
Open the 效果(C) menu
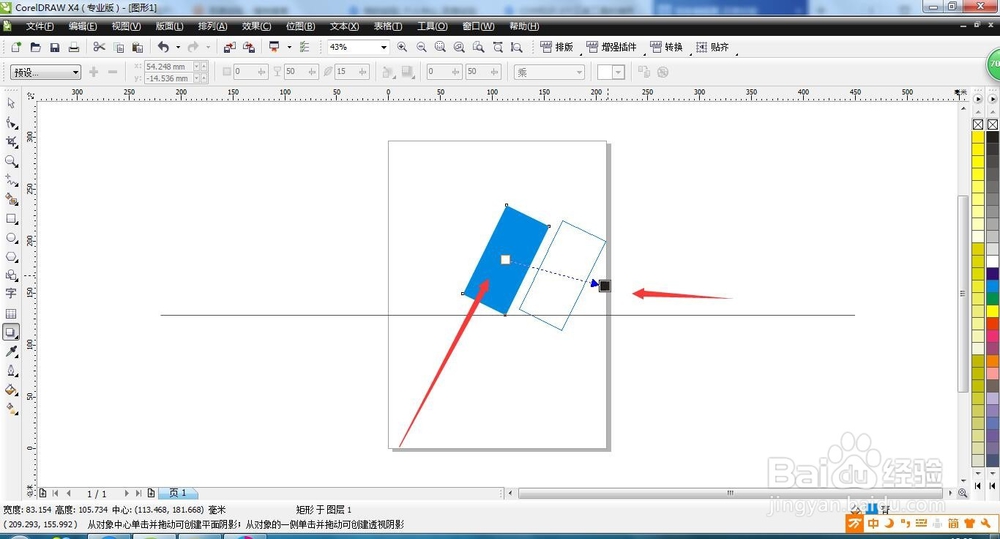point(256,26)
